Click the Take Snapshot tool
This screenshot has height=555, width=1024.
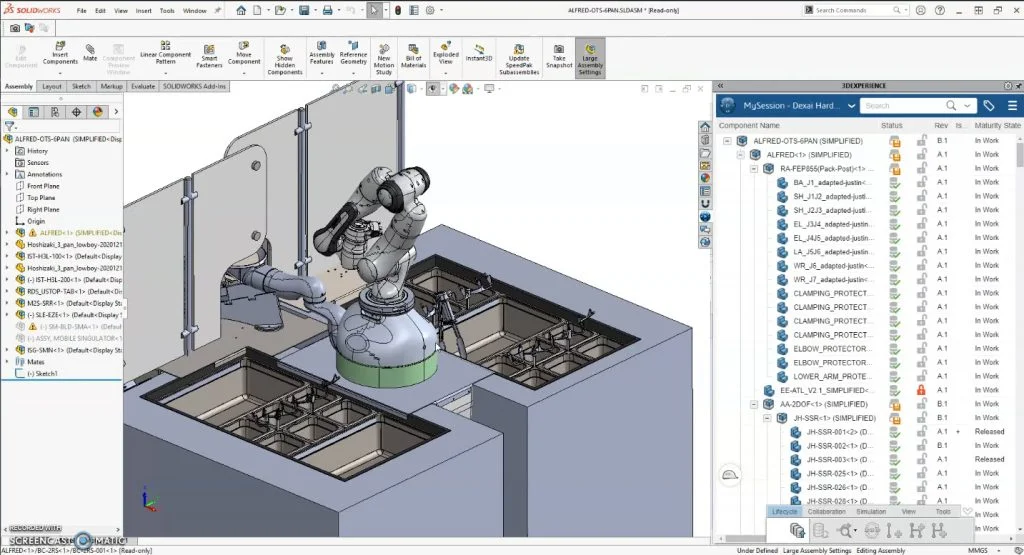(560, 55)
